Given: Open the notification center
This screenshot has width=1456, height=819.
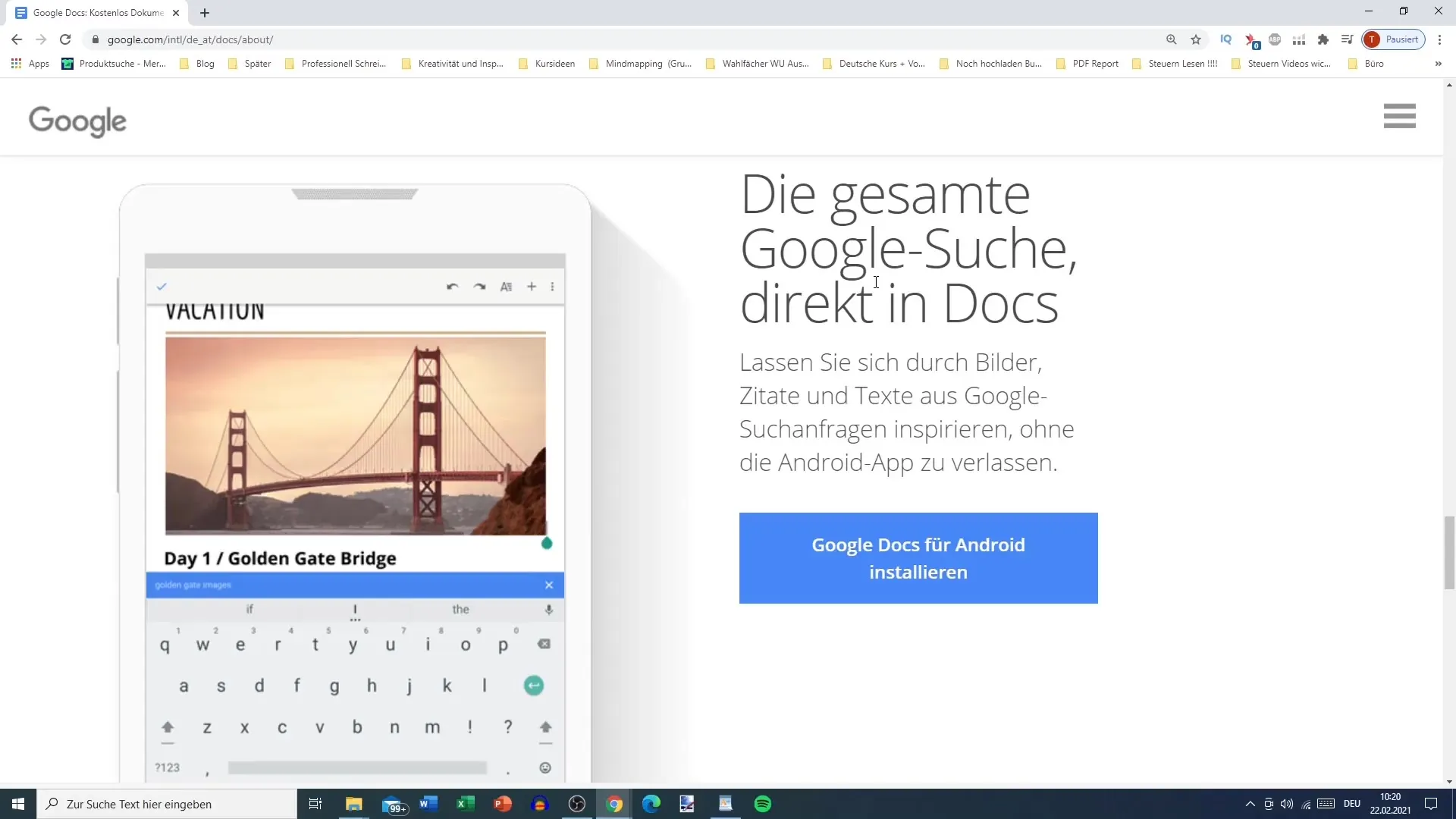Looking at the screenshot, I should (1431, 804).
